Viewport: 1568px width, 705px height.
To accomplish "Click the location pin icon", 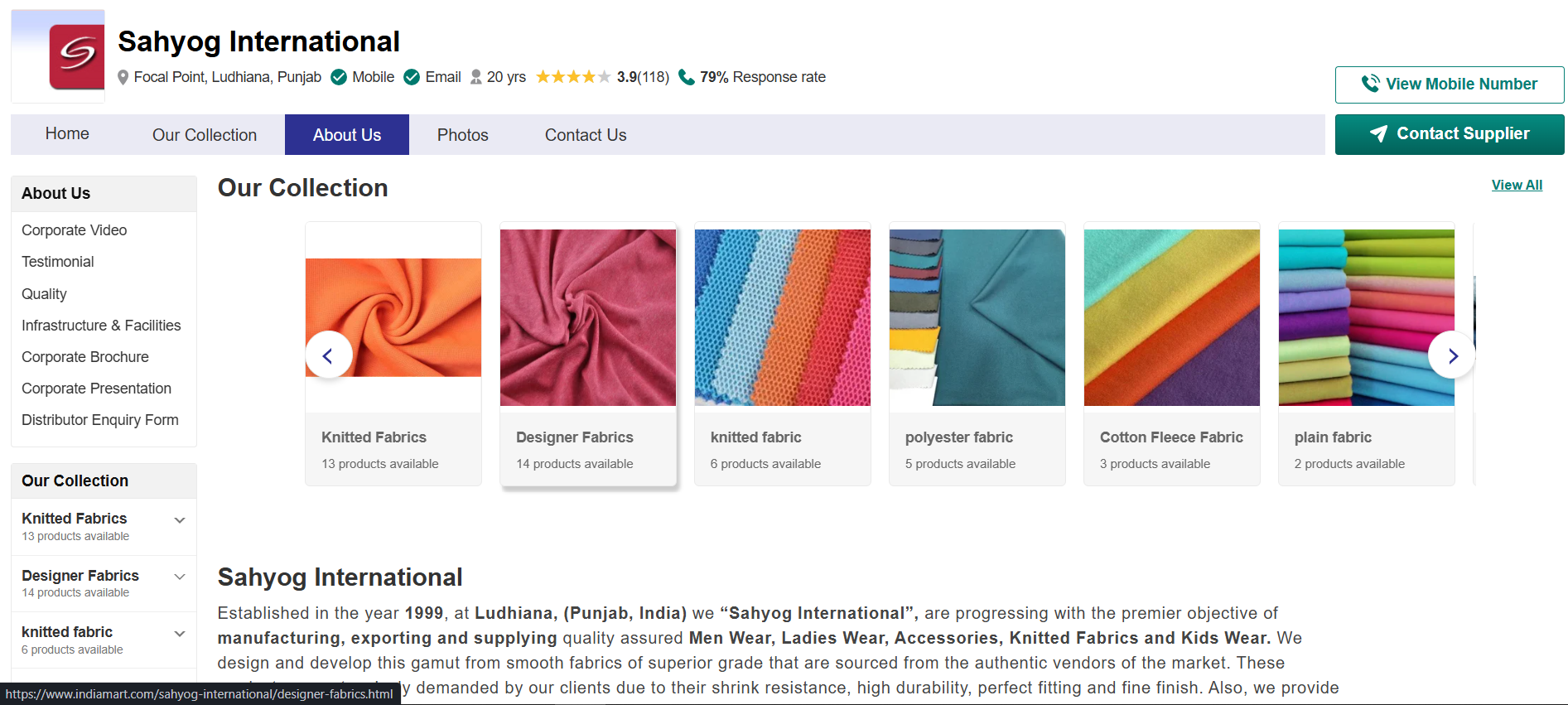I will click(123, 78).
